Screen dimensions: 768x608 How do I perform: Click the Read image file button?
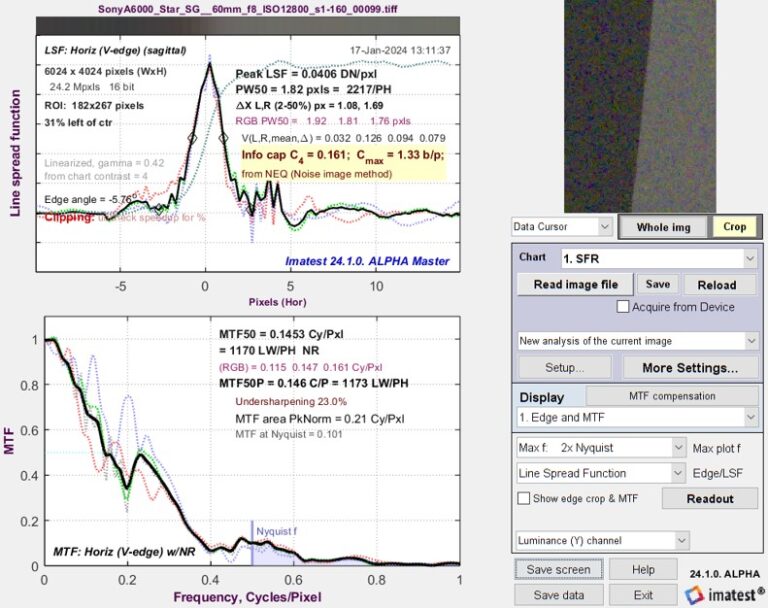[574, 284]
